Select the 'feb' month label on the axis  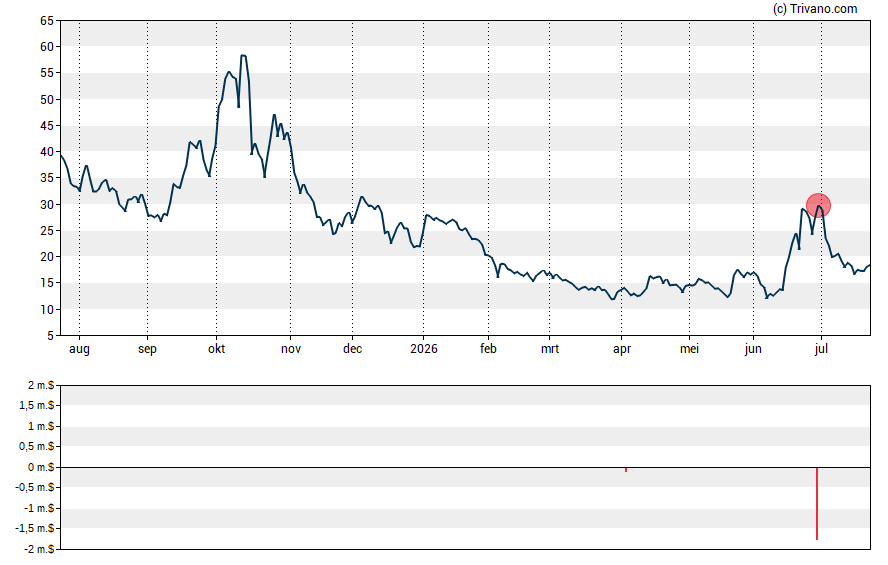(x=488, y=349)
